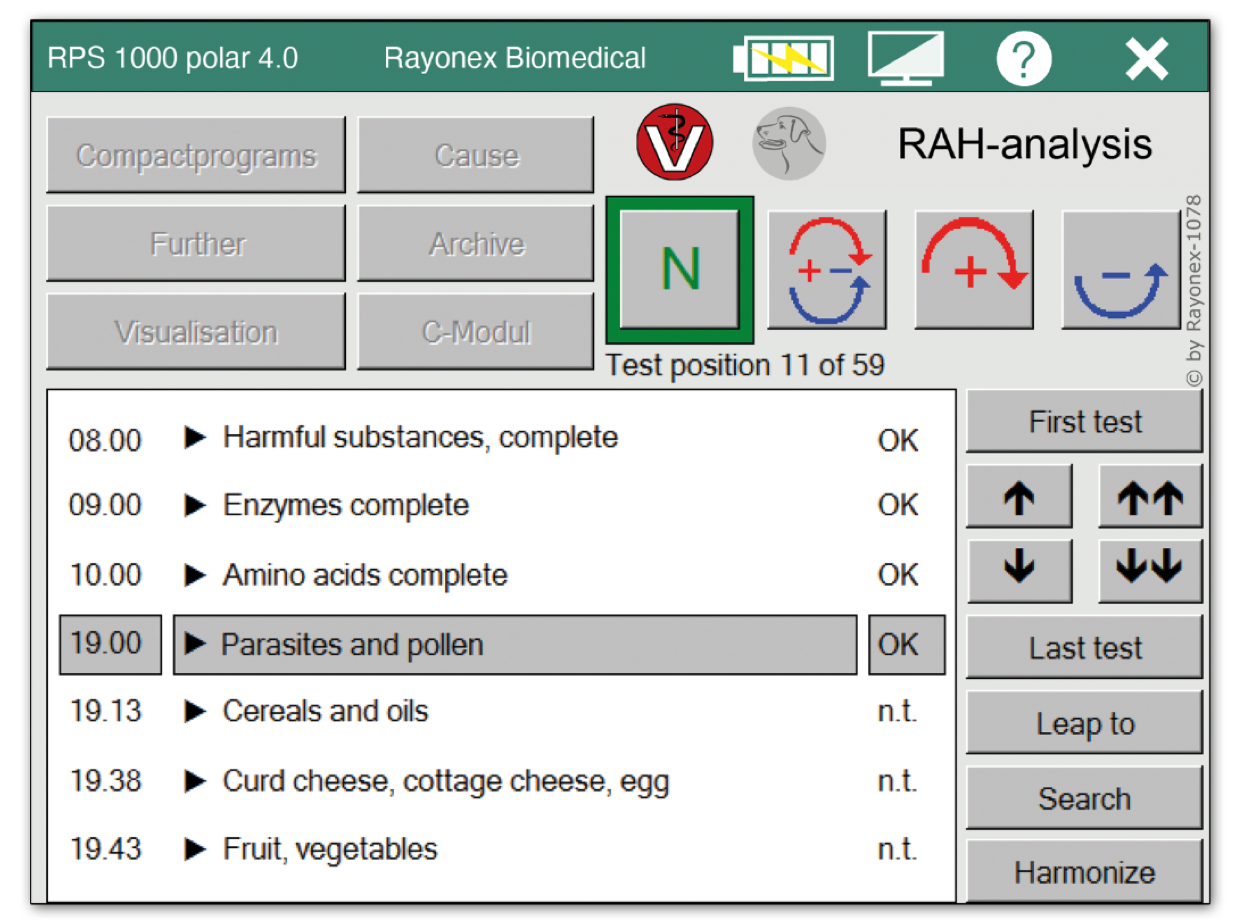This screenshot has height=920, width=1236.
Task: Click the red veterinary V emblem
Action: tap(675, 143)
